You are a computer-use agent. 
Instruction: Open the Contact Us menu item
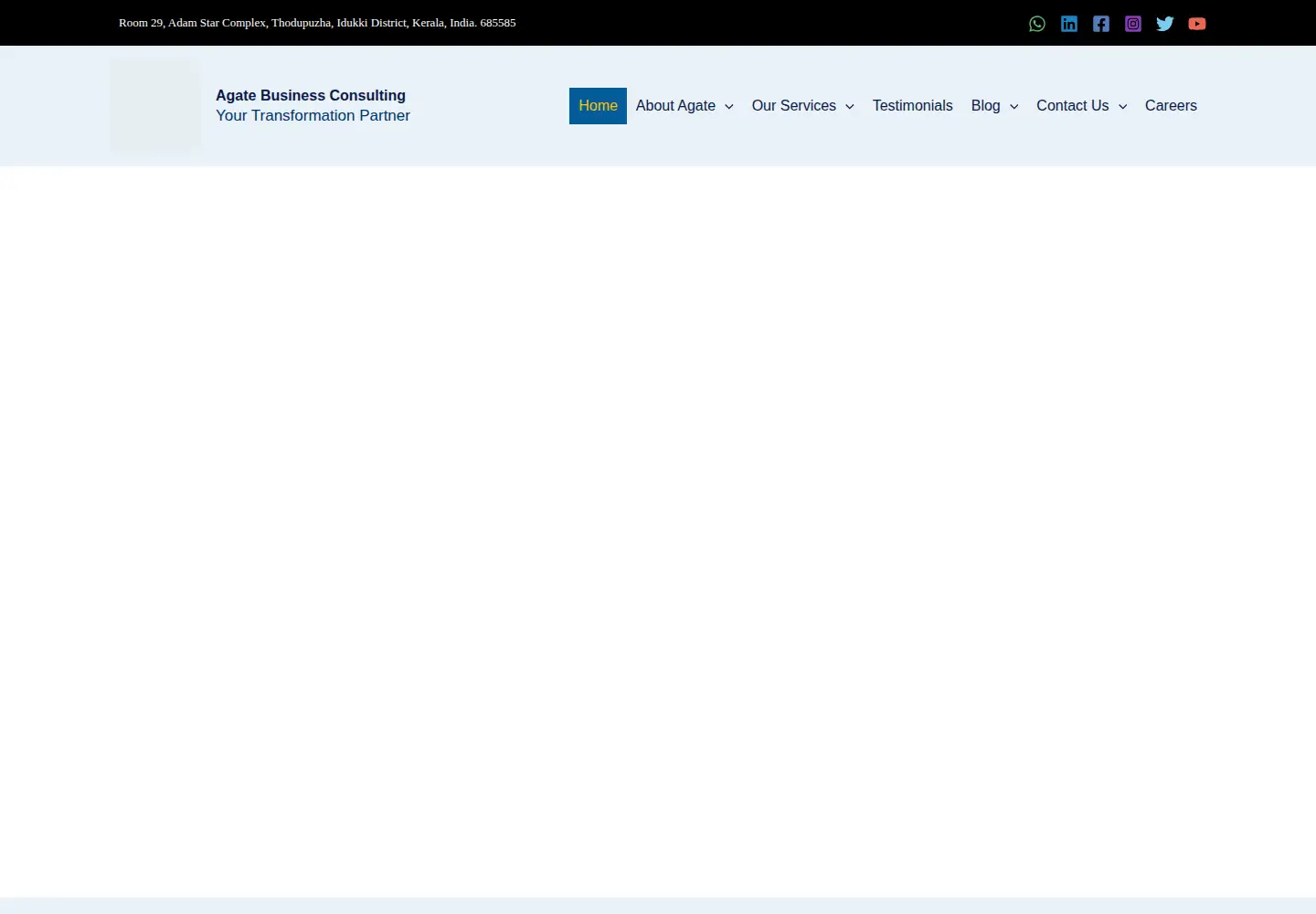click(x=1073, y=106)
